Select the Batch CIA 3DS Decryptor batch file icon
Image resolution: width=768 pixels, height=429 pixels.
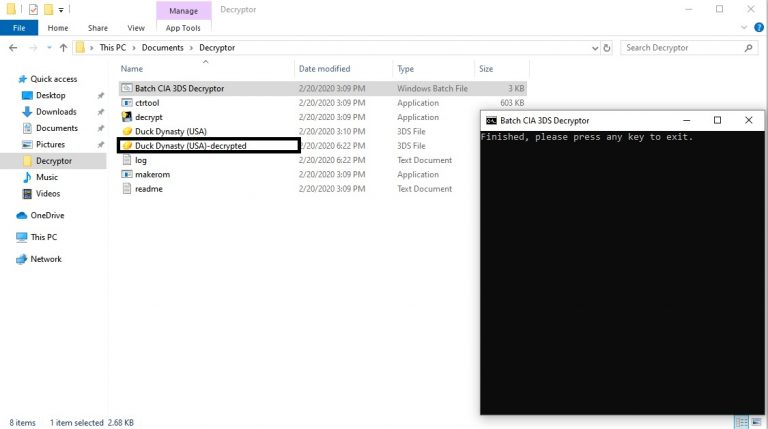[126, 88]
